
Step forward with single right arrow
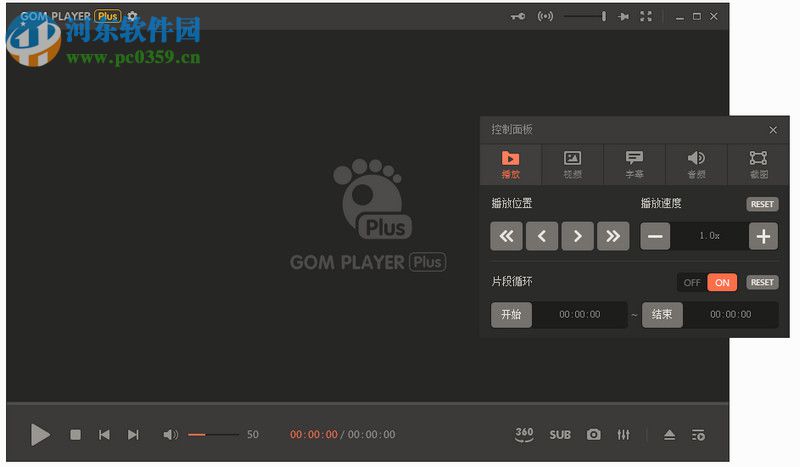[578, 236]
